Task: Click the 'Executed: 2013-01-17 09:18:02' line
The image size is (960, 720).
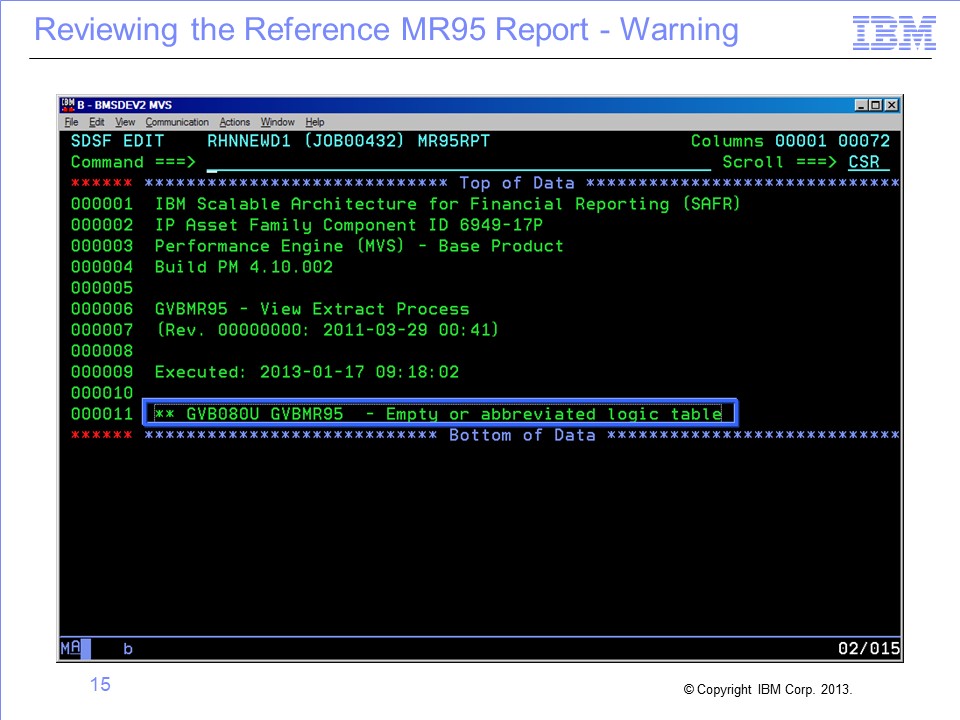Action: tap(307, 372)
